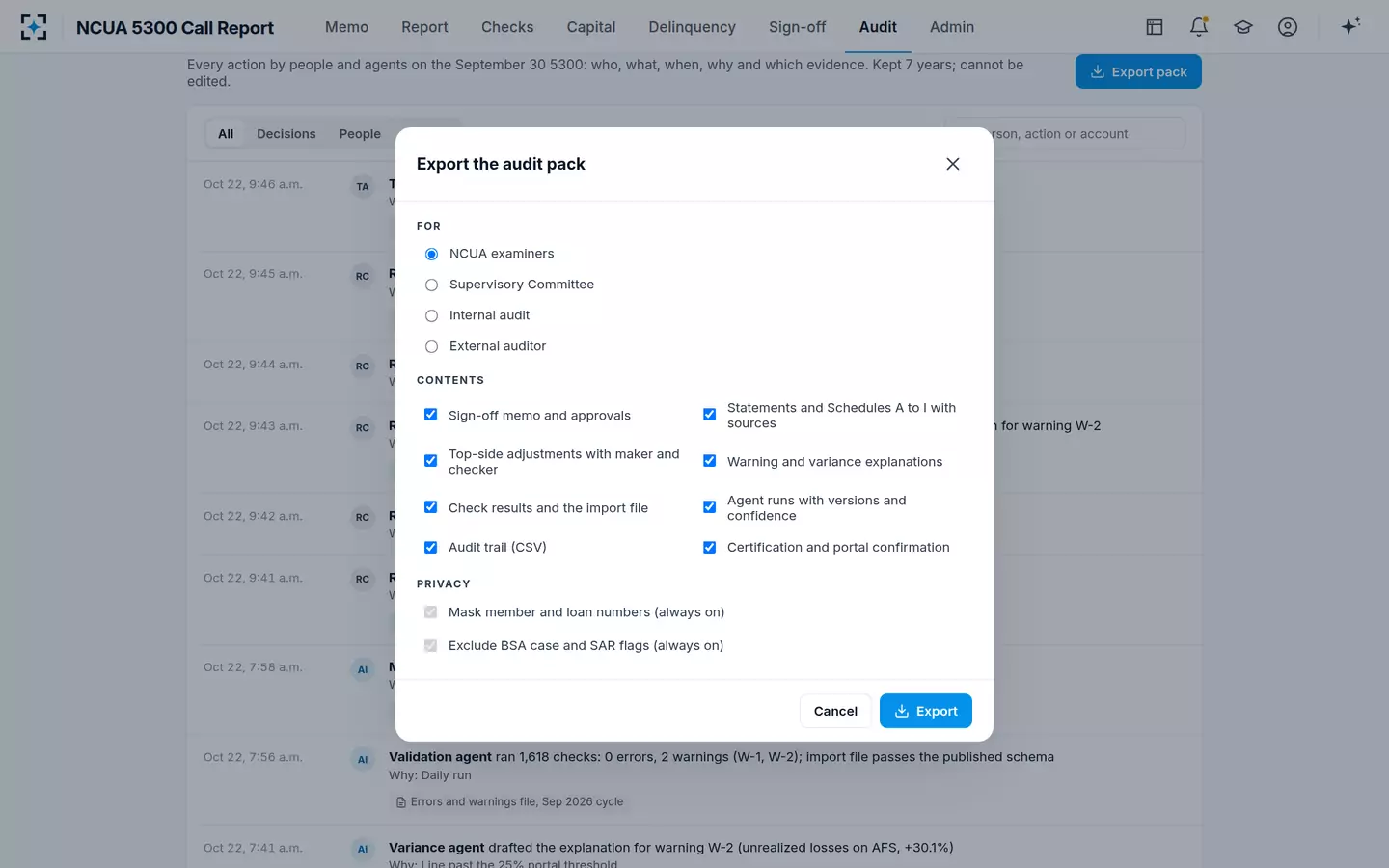Viewport: 1389px width, 868px height.
Task: Click the TA avatar on the 9:46 a.m. entry
Action: [363, 187]
